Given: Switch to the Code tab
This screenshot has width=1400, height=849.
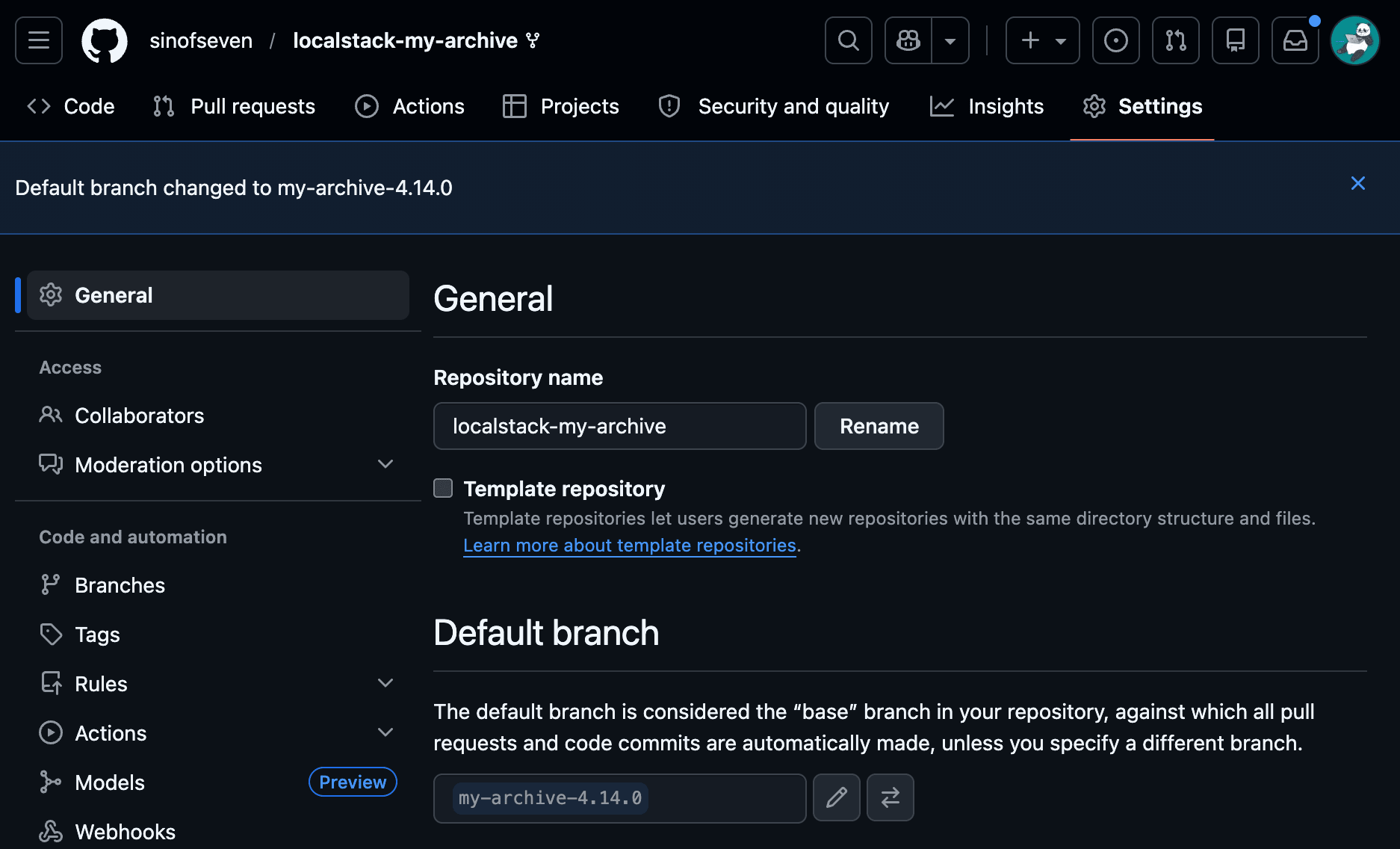Looking at the screenshot, I should tap(71, 106).
